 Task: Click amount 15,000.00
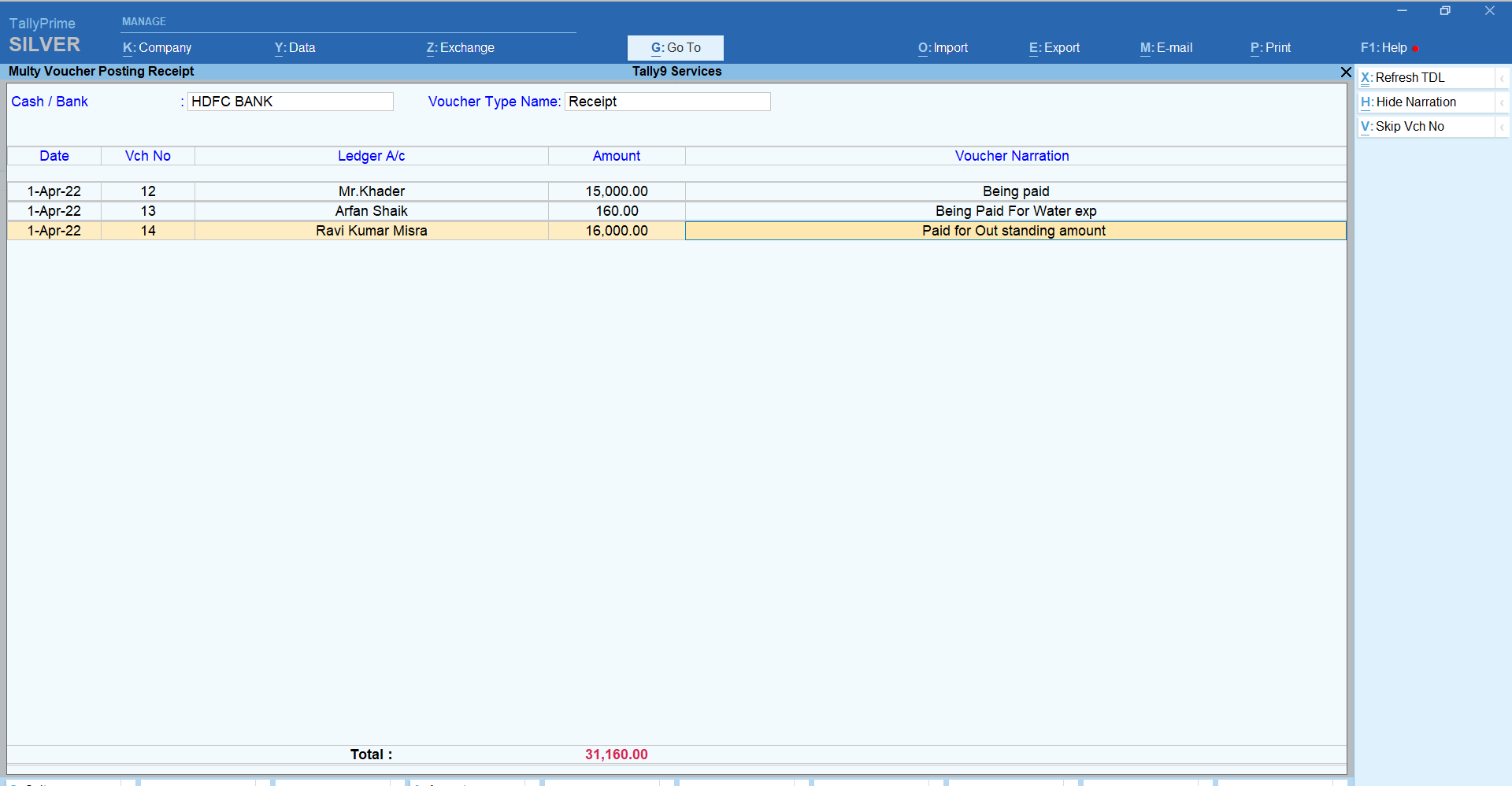pyautogui.click(x=617, y=191)
